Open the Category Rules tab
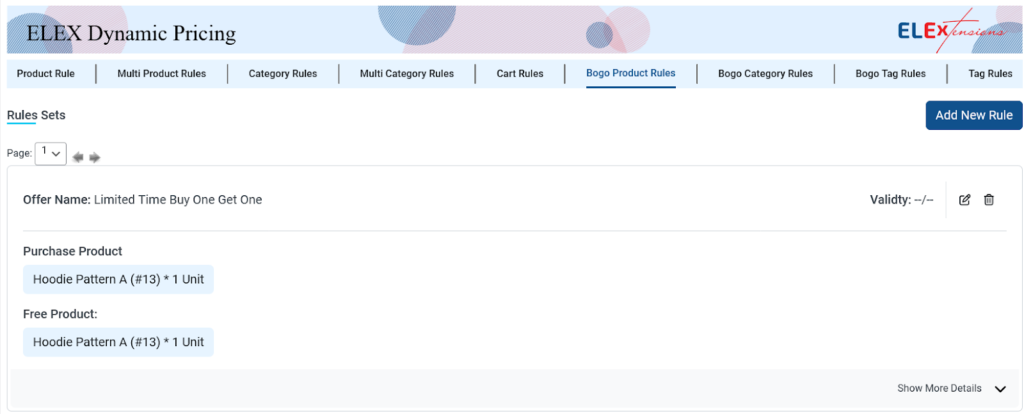This screenshot has width=1024, height=414. pos(283,74)
